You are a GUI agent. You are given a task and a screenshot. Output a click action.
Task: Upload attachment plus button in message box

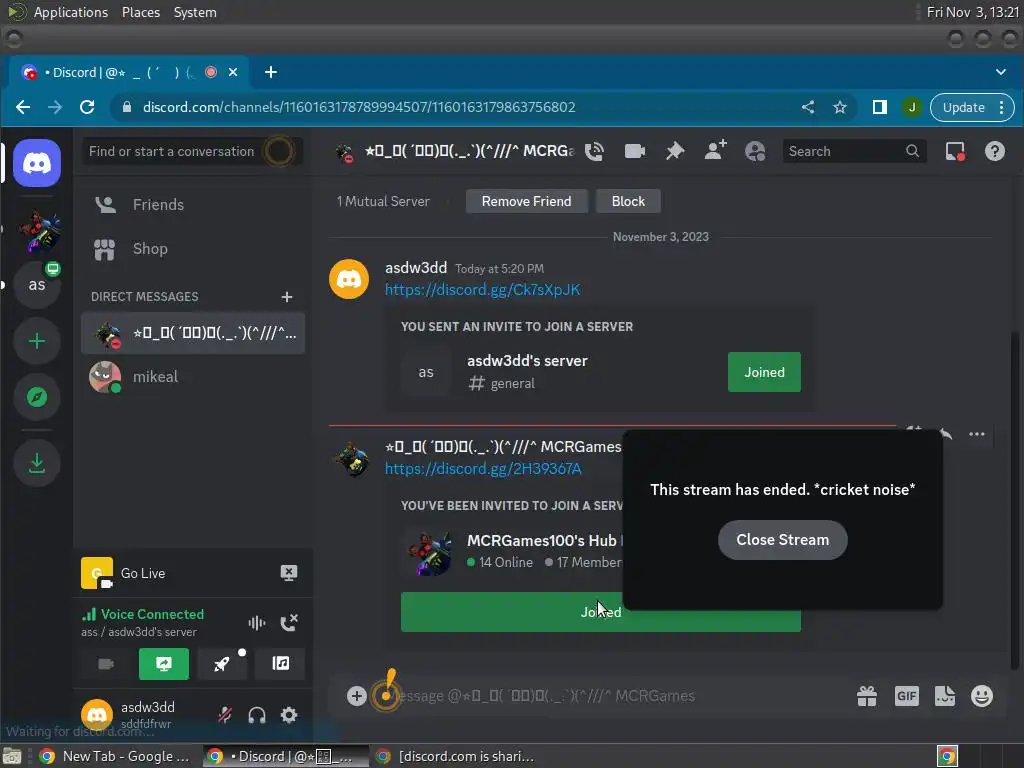357,696
